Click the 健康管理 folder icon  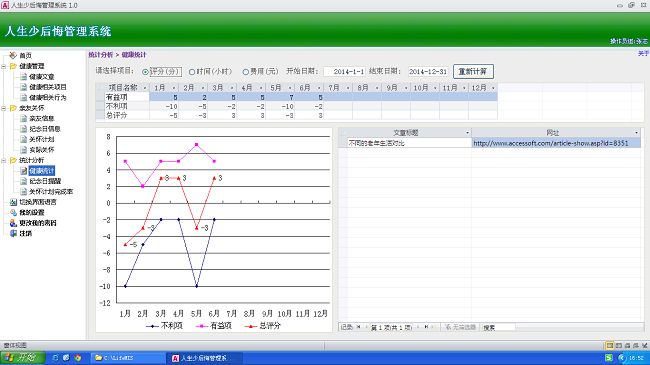(13, 66)
